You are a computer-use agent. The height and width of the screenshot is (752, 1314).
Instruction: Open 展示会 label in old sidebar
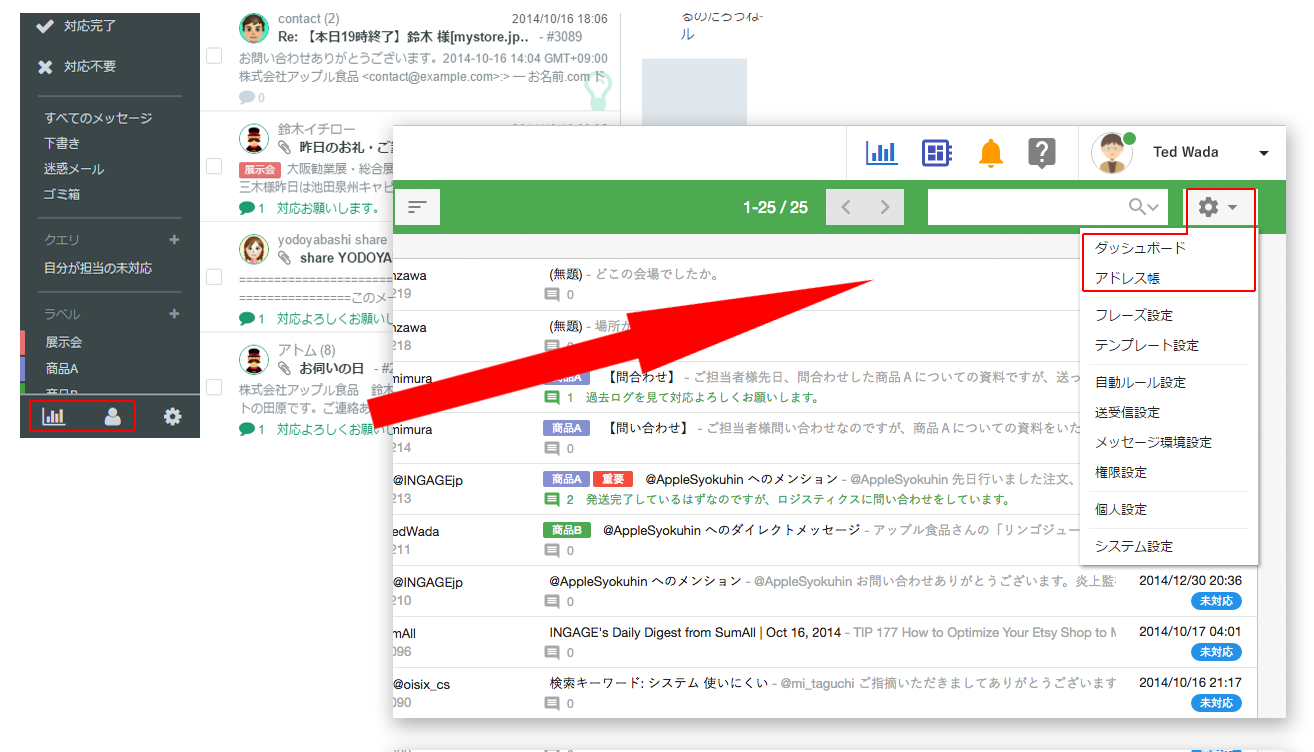click(x=64, y=342)
